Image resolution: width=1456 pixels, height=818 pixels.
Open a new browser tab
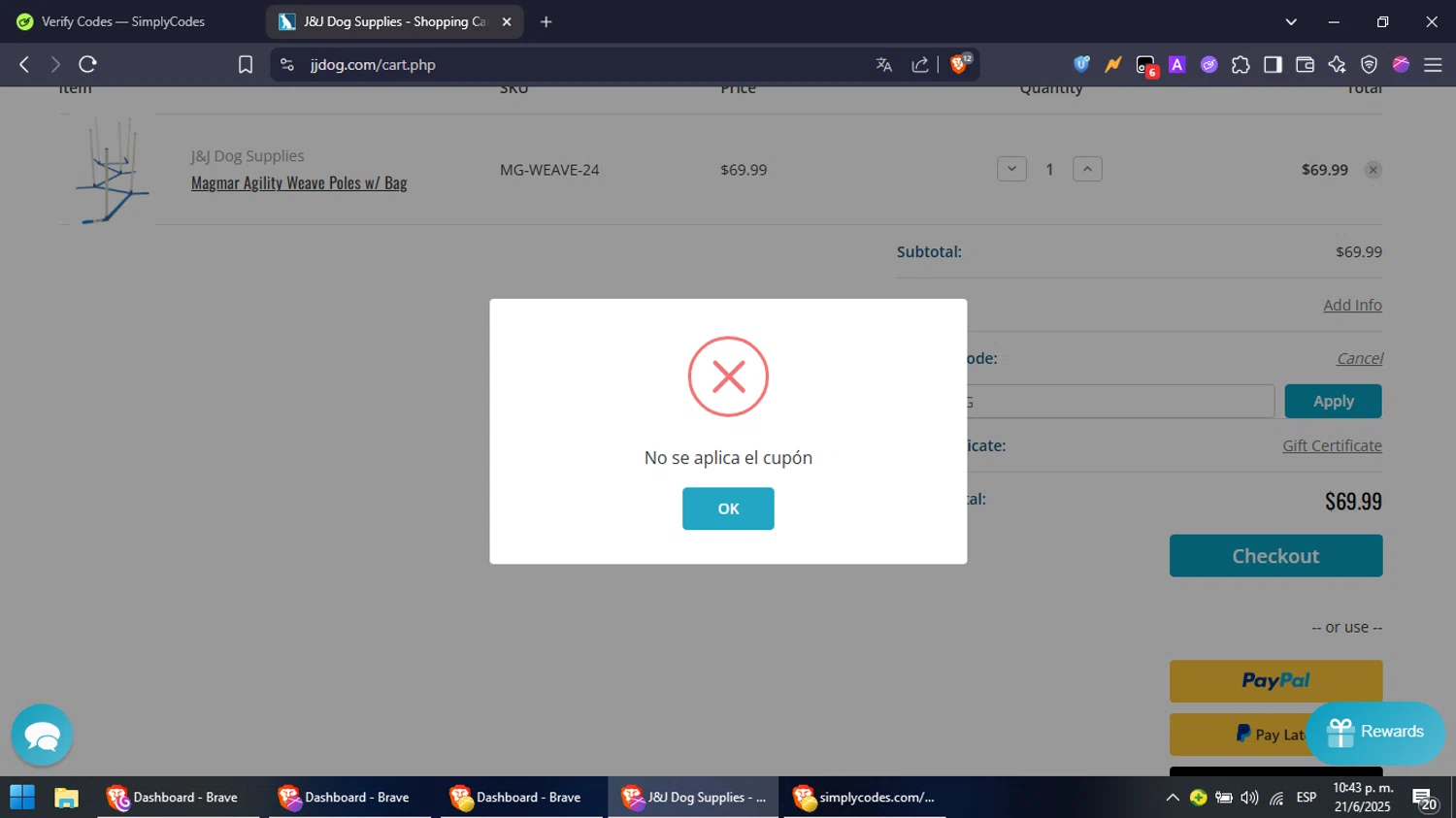[x=546, y=21]
